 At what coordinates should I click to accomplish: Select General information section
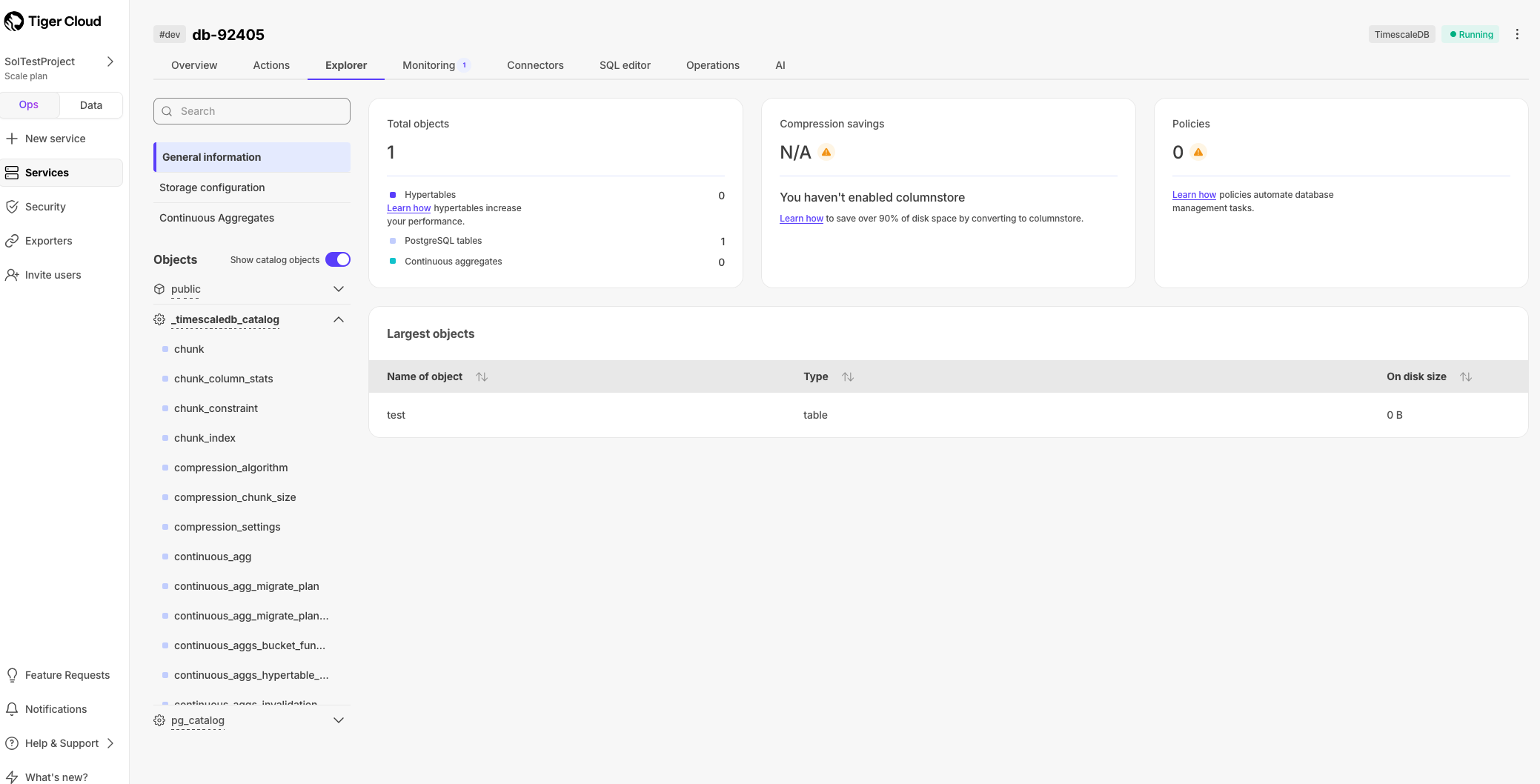click(x=252, y=157)
